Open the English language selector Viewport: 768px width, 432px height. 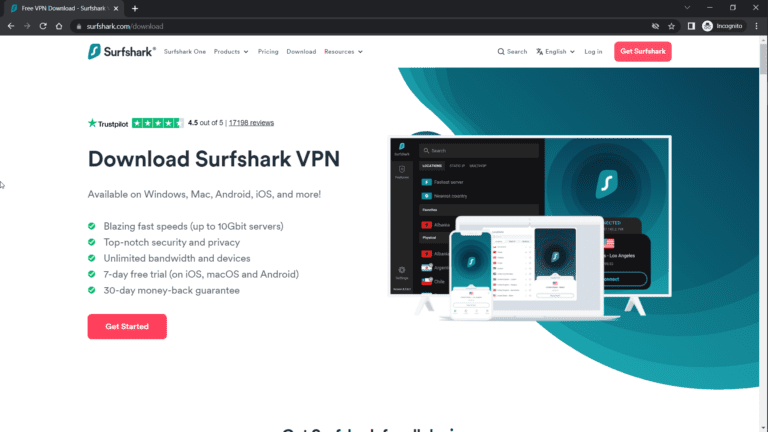pos(555,51)
